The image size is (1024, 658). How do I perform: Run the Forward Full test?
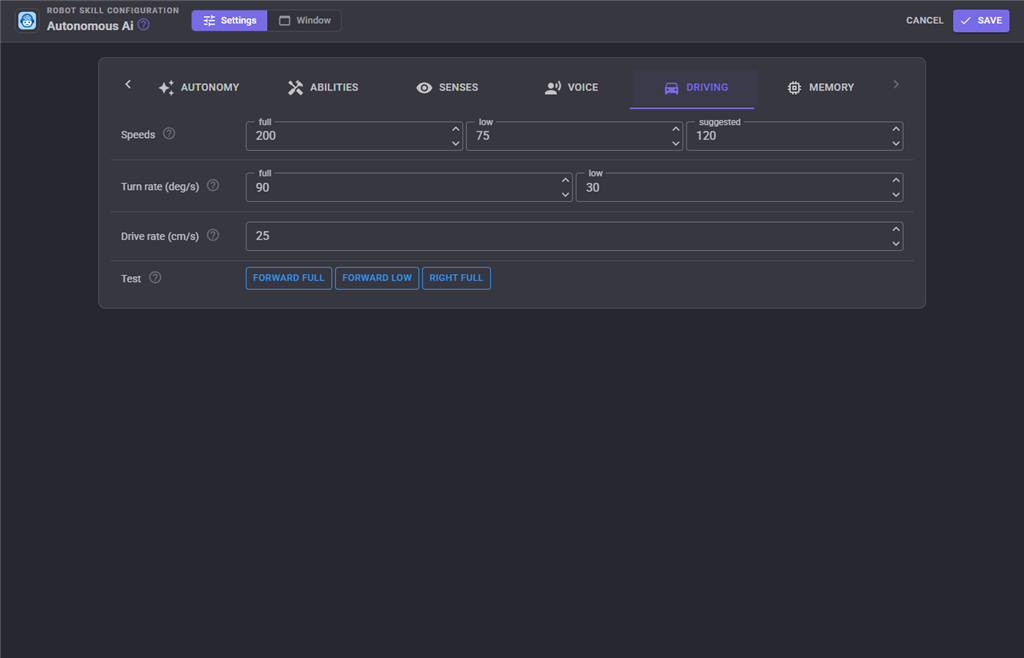pos(289,278)
